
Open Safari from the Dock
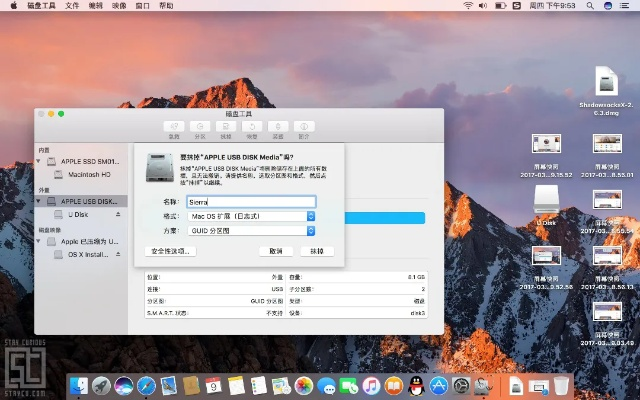click(147, 385)
